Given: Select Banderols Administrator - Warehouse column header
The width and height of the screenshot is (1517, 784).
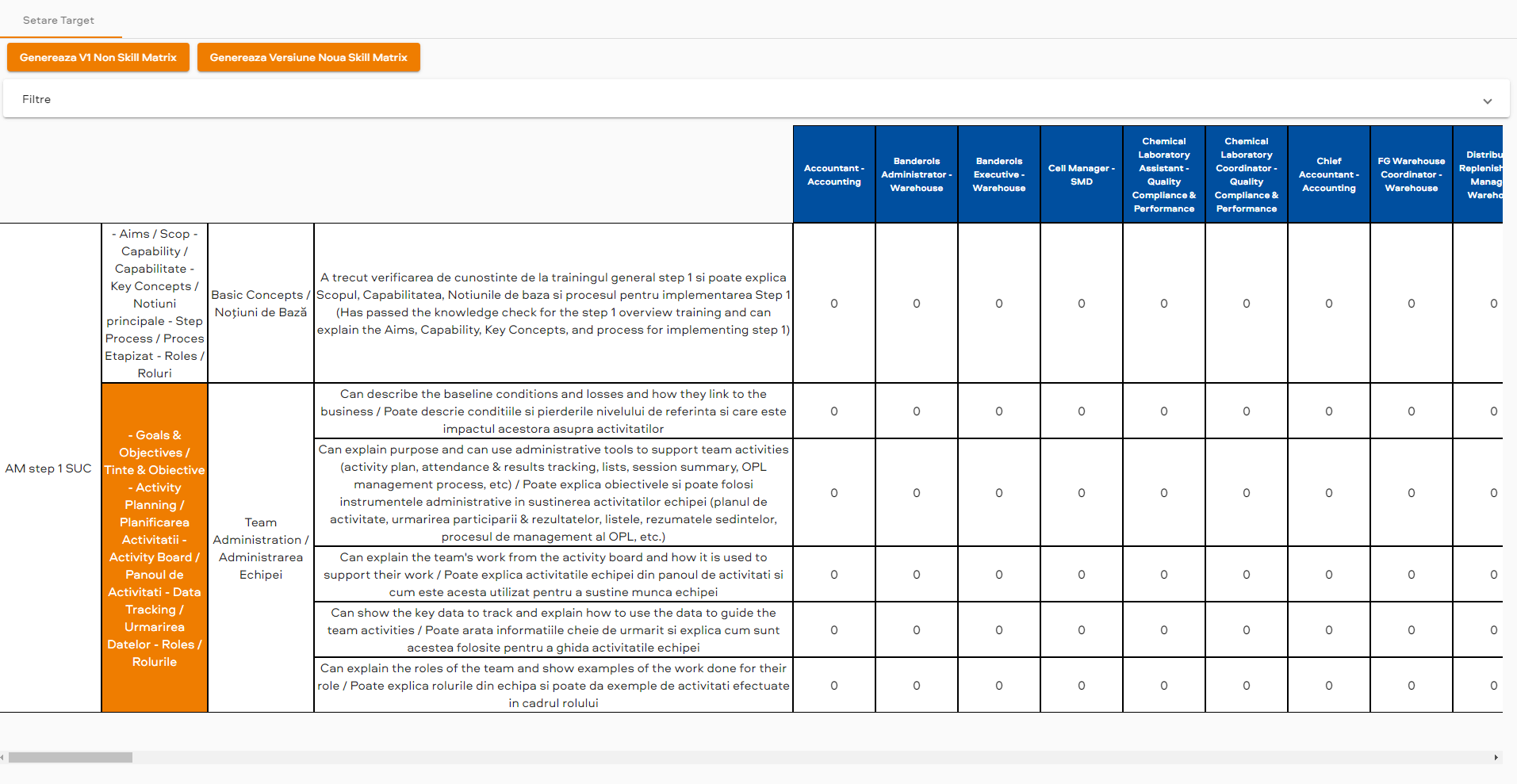Looking at the screenshot, I should 917,174.
